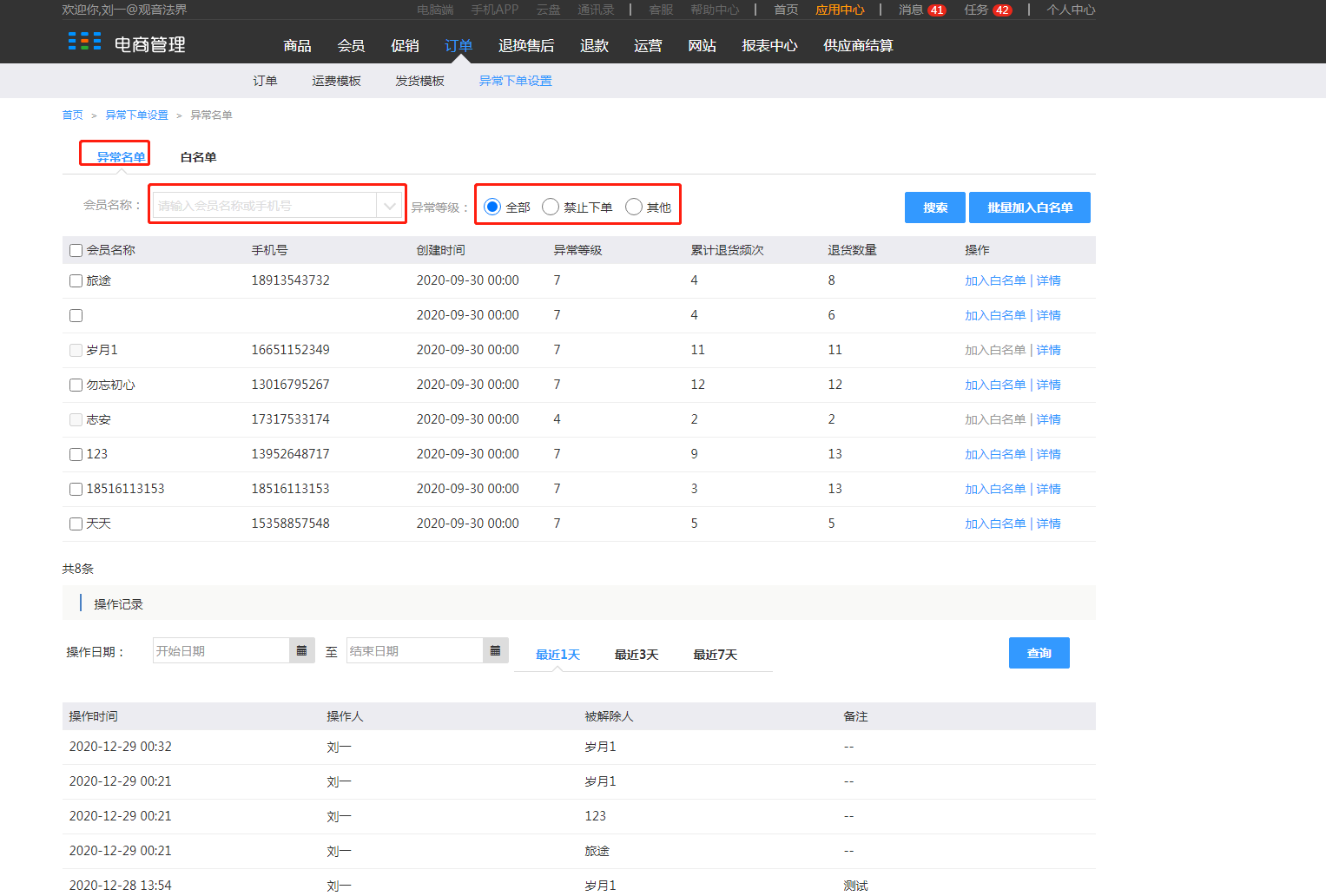Add 天天 to whitelist via 加入白名单
This screenshot has width=1326, height=896.
[995, 524]
